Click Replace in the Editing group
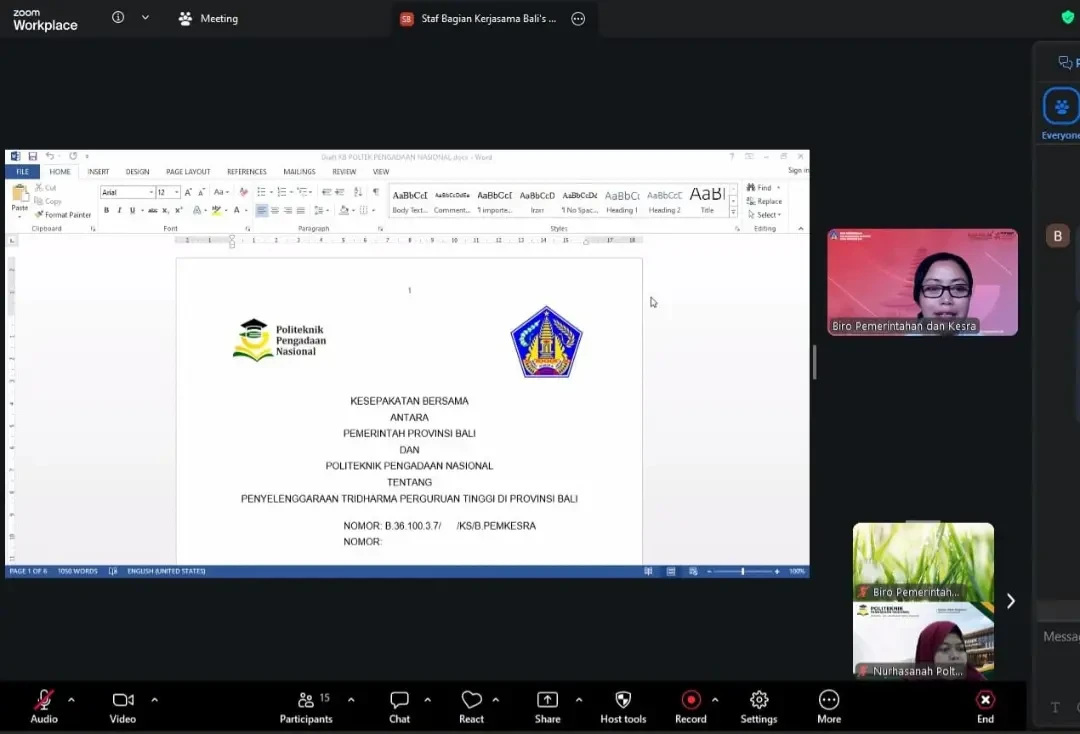Image resolution: width=1080 pixels, height=734 pixels. tap(765, 201)
